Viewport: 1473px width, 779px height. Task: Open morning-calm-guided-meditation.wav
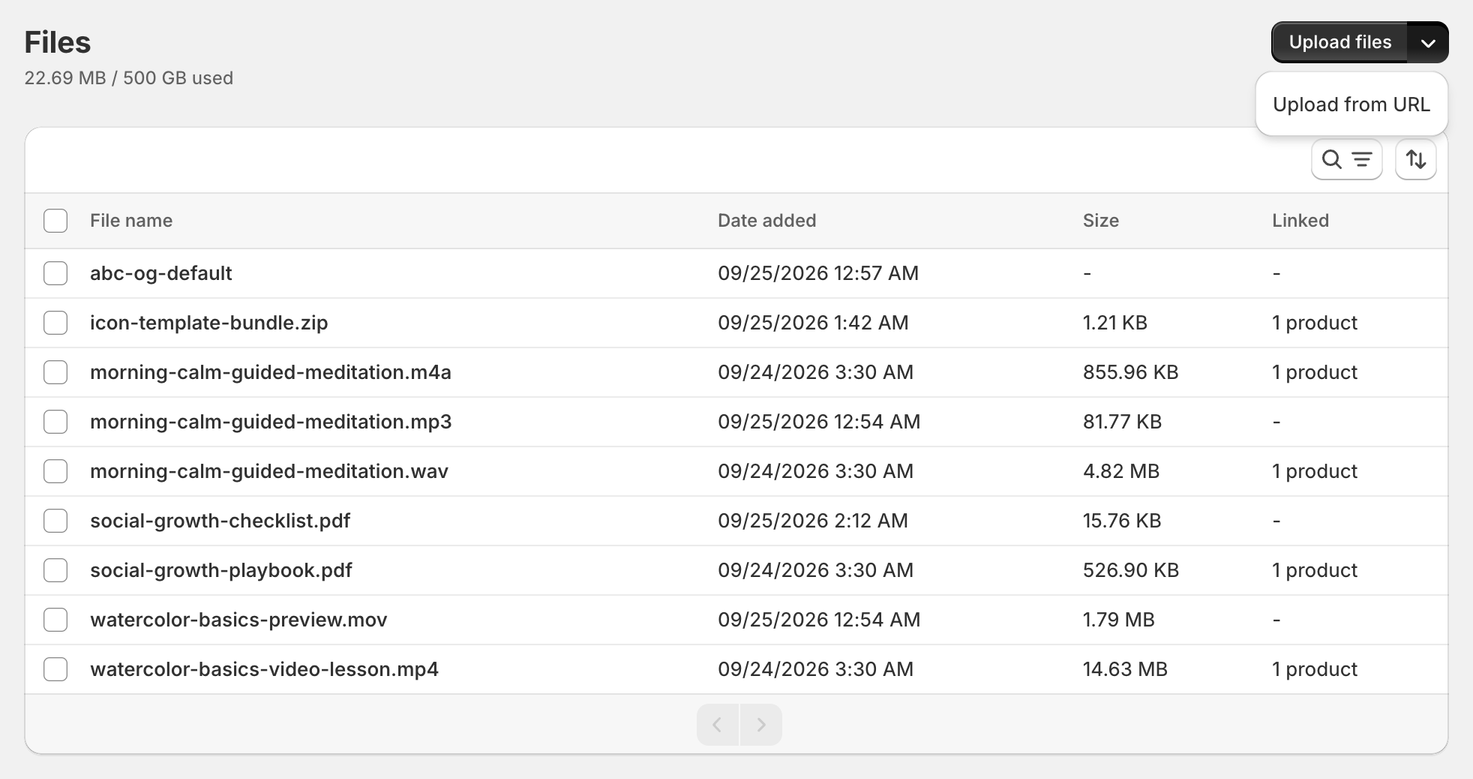point(269,471)
